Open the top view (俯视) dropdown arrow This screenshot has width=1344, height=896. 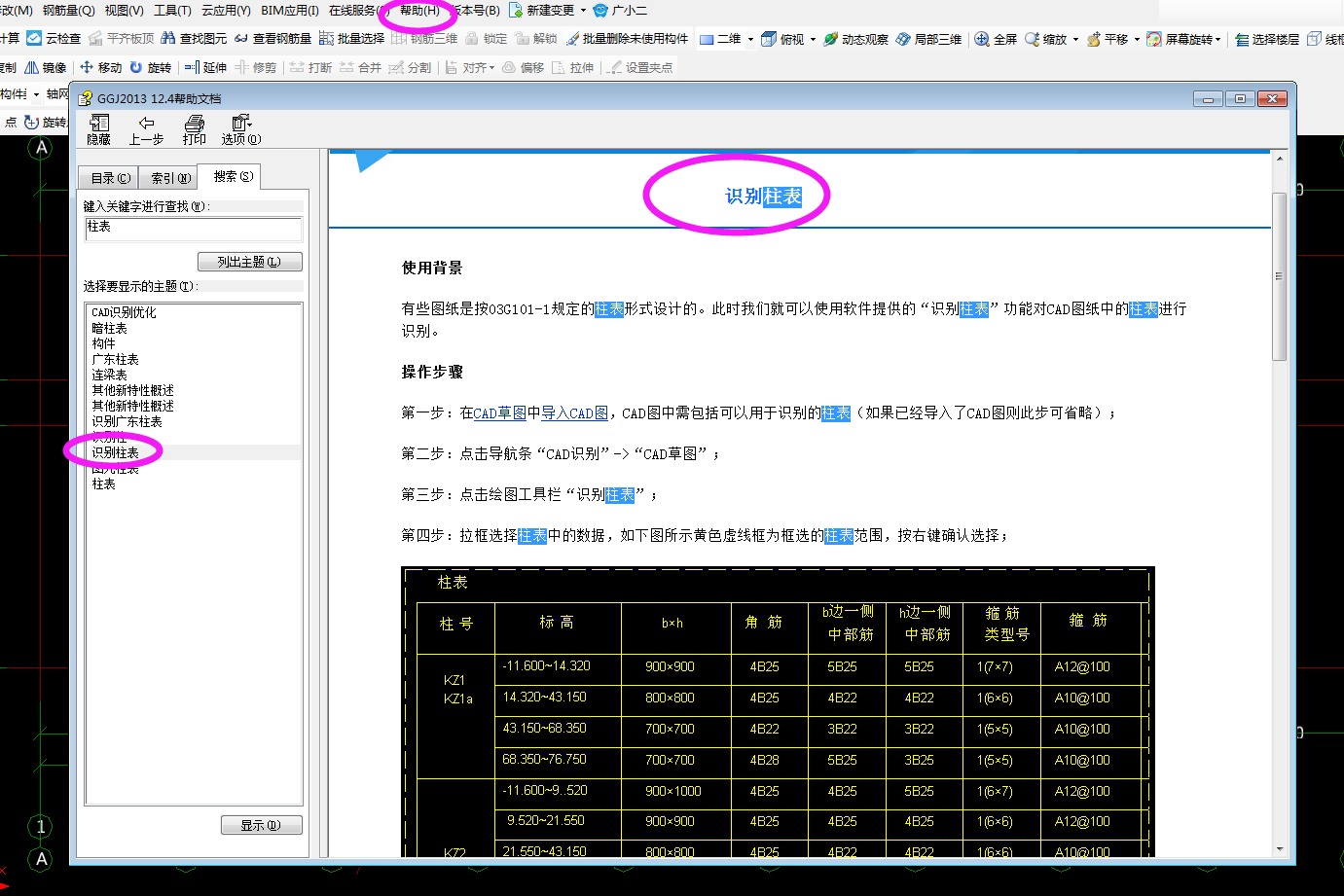click(813, 39)
